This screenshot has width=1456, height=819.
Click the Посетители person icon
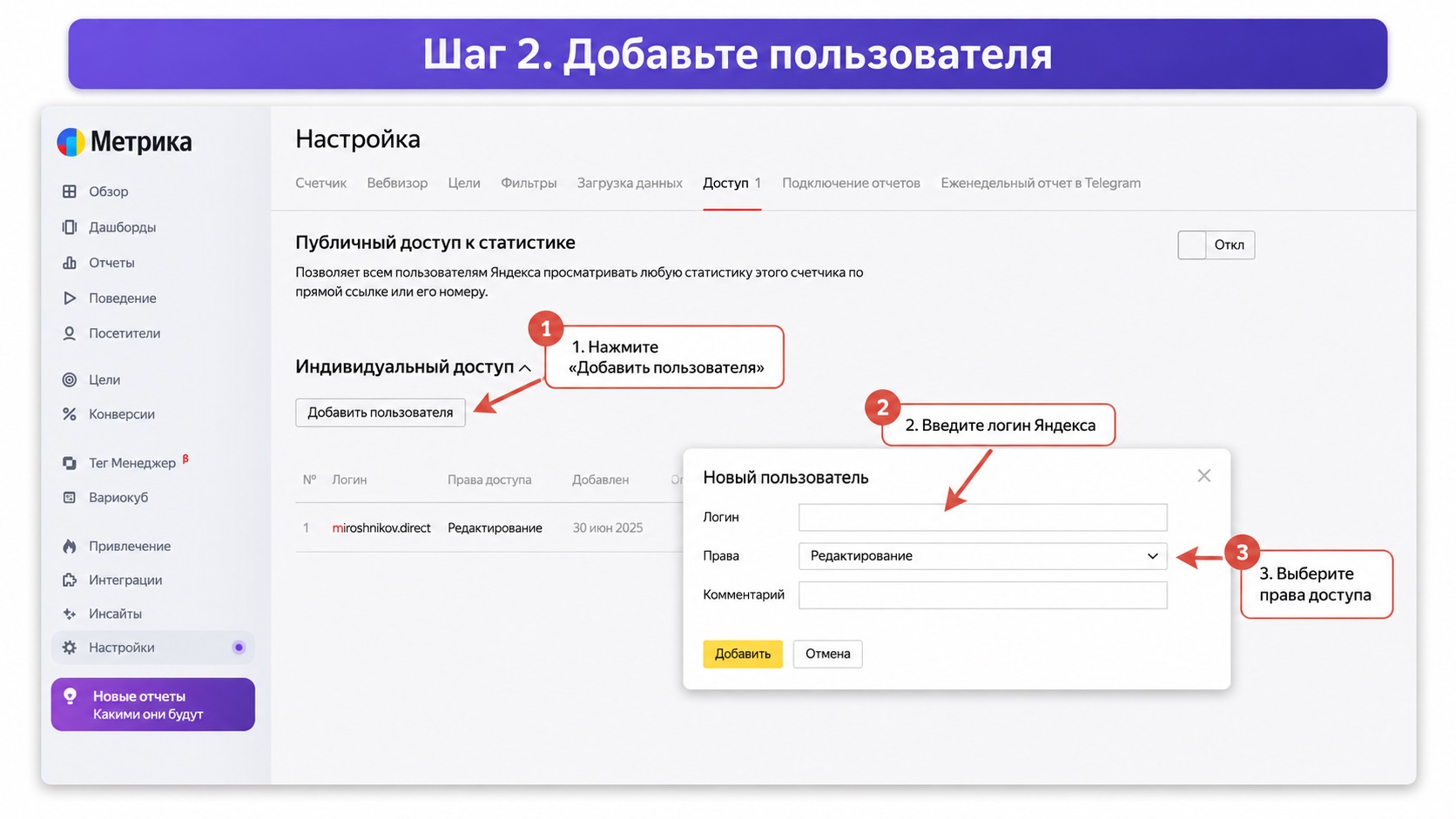(x=70, y=333)
